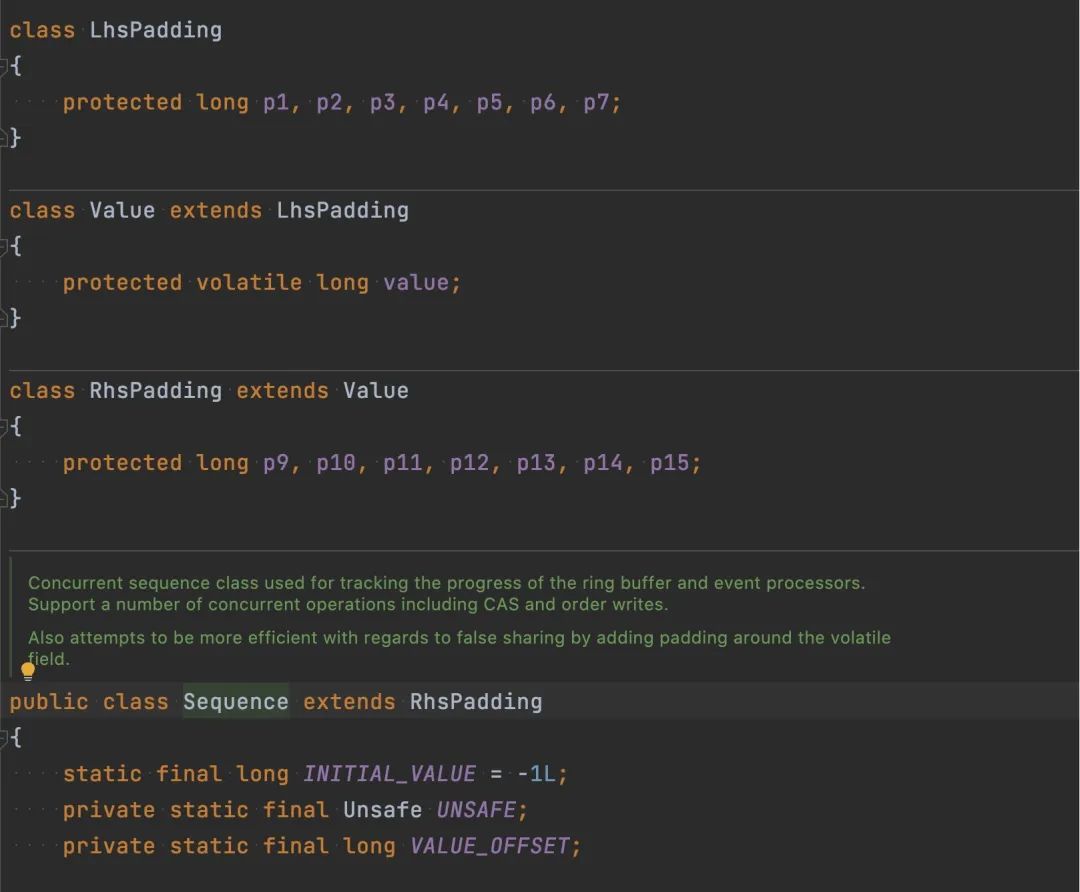This screenshot has height=892, width=1080.
Task: Click the field name p6
Action: (x=543, y=103)
